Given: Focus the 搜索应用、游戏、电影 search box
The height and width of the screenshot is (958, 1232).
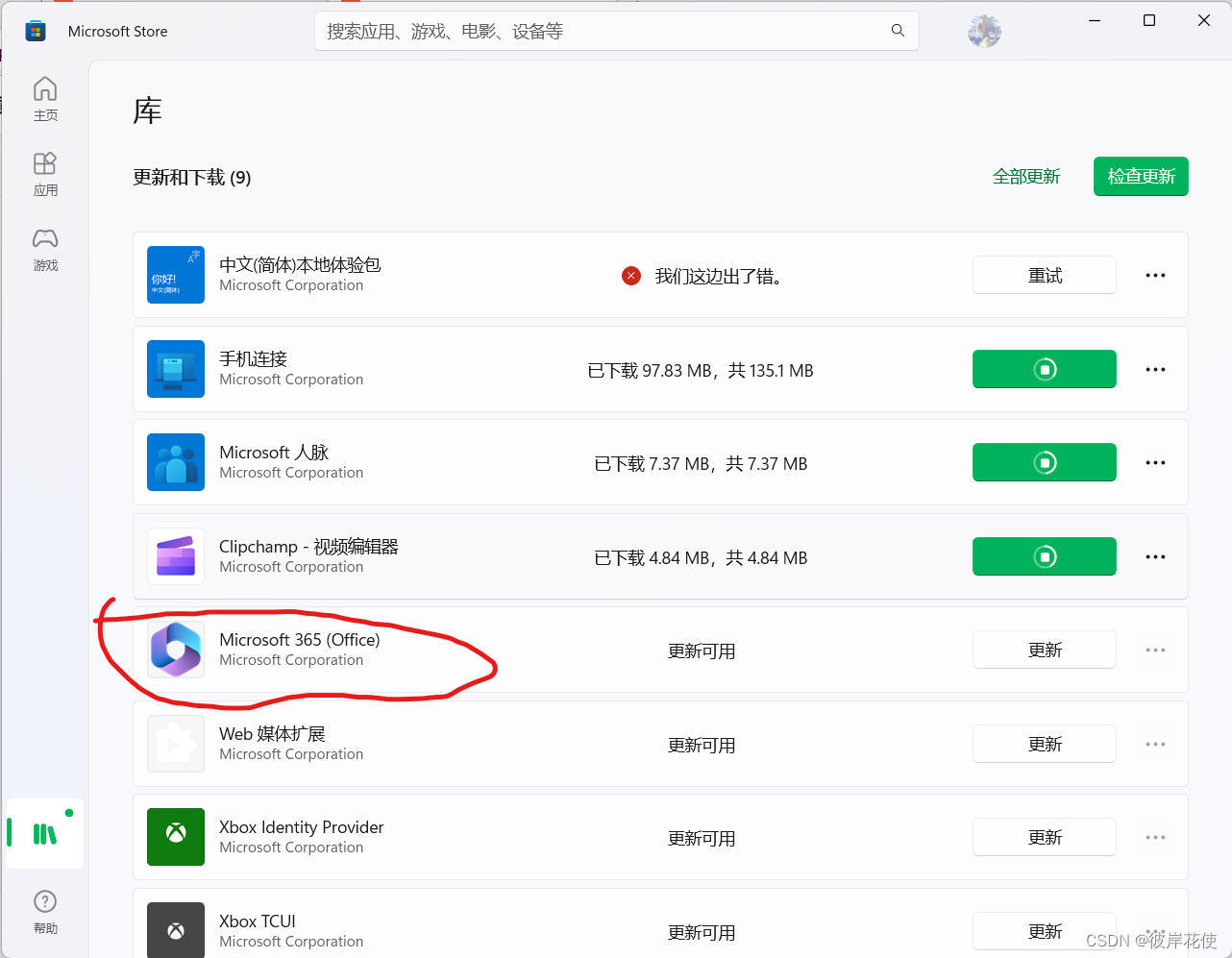Looking at the screenshot, I should click(x=617, y=31).
